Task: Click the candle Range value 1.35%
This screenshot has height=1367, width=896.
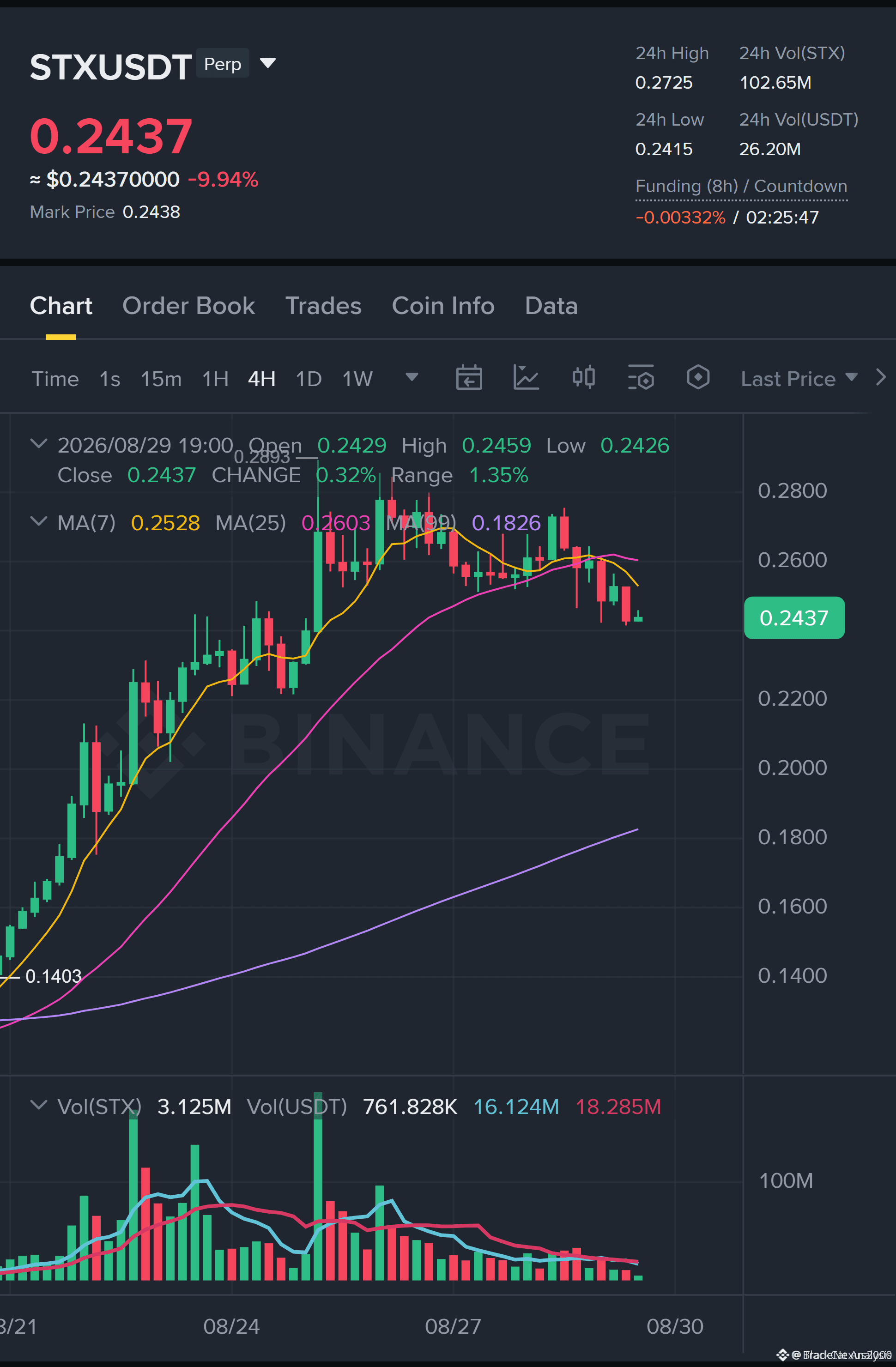Action: pos(498,475)
